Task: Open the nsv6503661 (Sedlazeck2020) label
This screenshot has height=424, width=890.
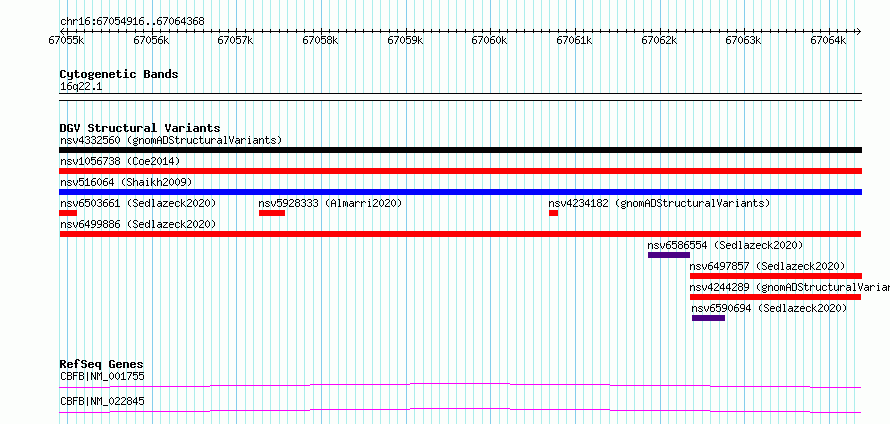Action: (138, 203)
